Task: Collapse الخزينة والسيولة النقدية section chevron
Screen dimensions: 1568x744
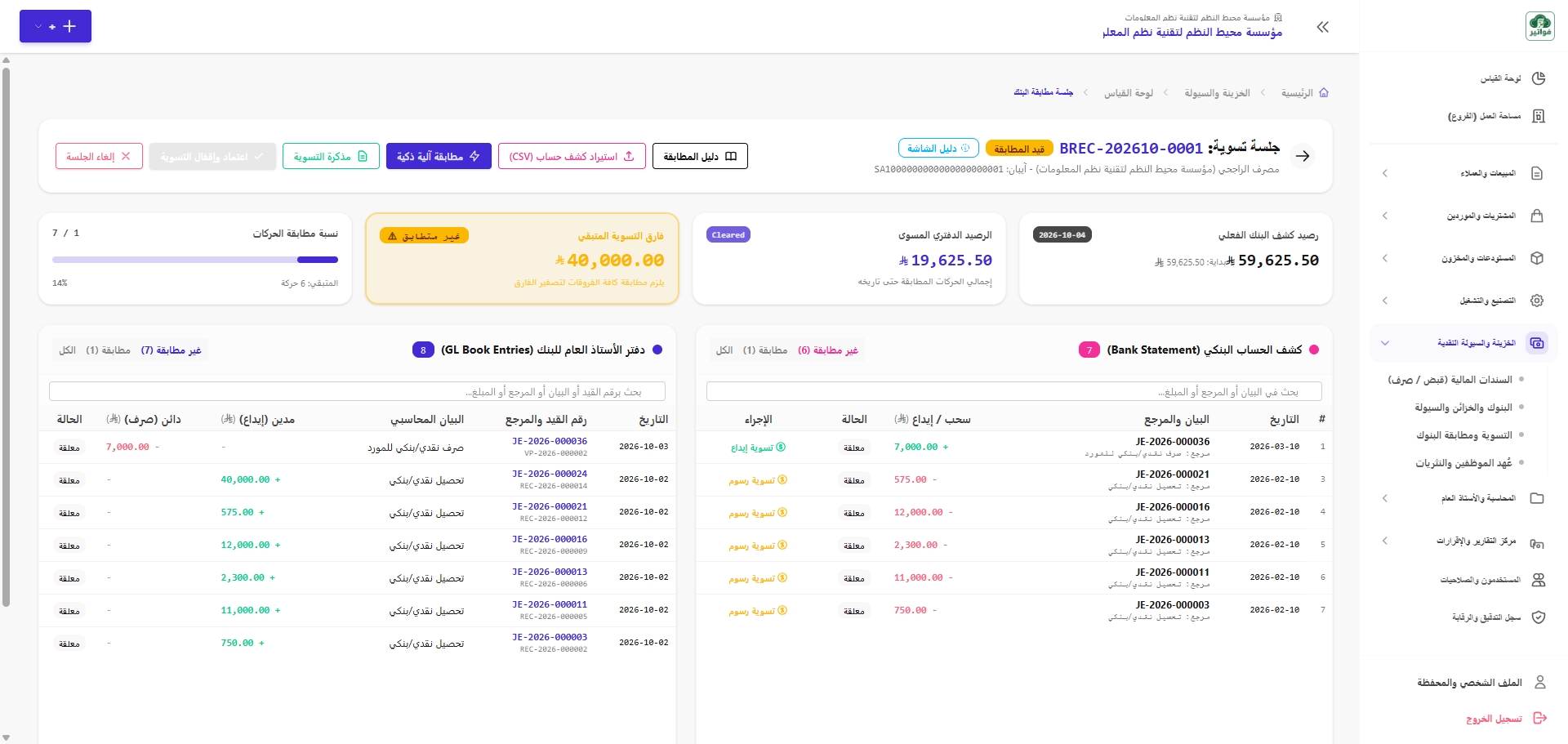Action: point(1385,343)
